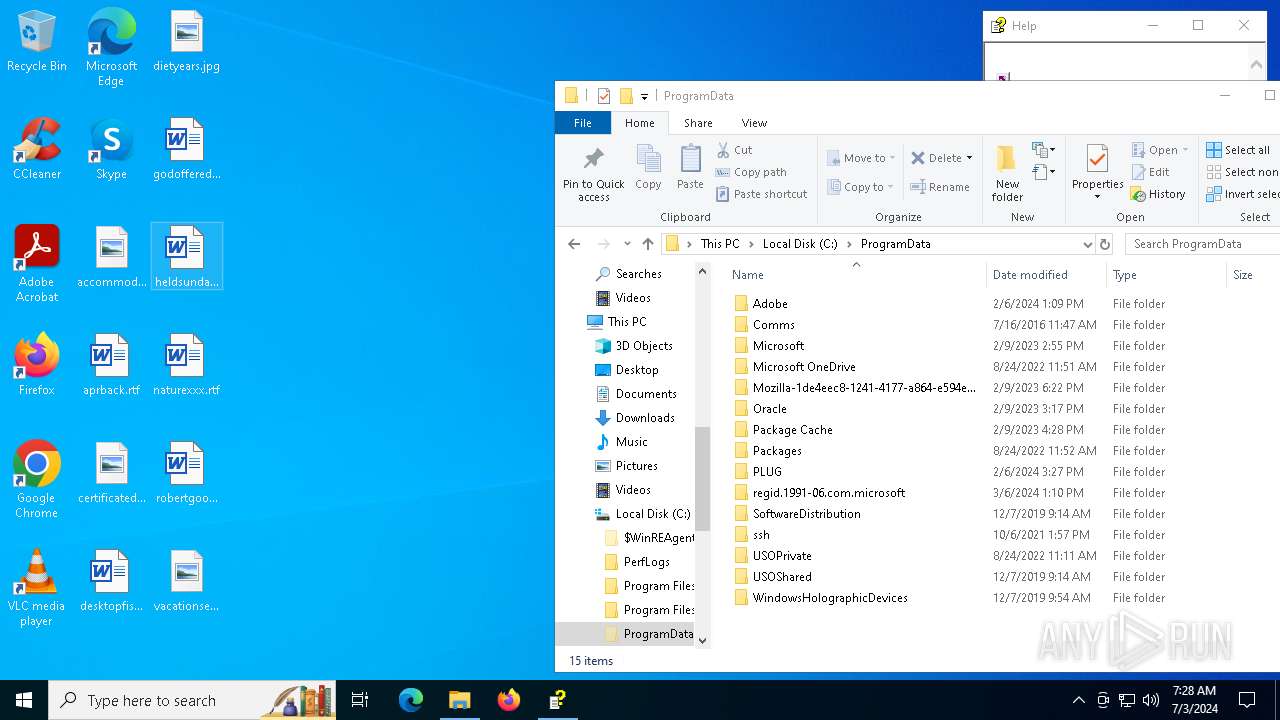Click the History ribbon button
Image resolution: width=1280 pixels, height=720 pixels.
click(x=1158, y=194)
